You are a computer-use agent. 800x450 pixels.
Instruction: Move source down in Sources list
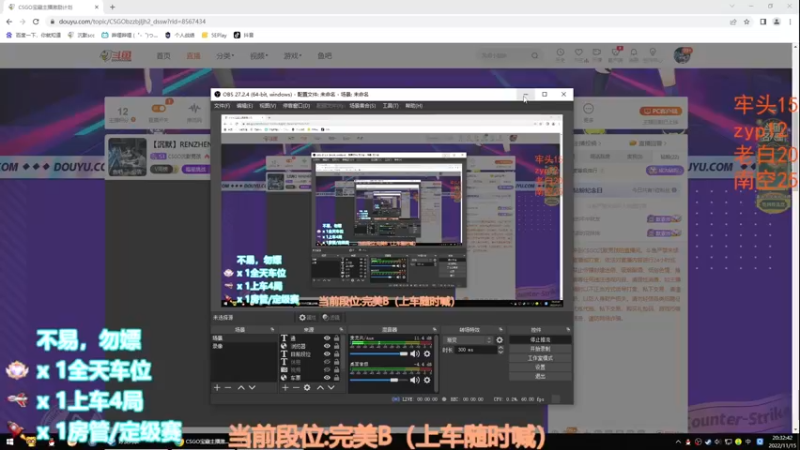(331, 388)
